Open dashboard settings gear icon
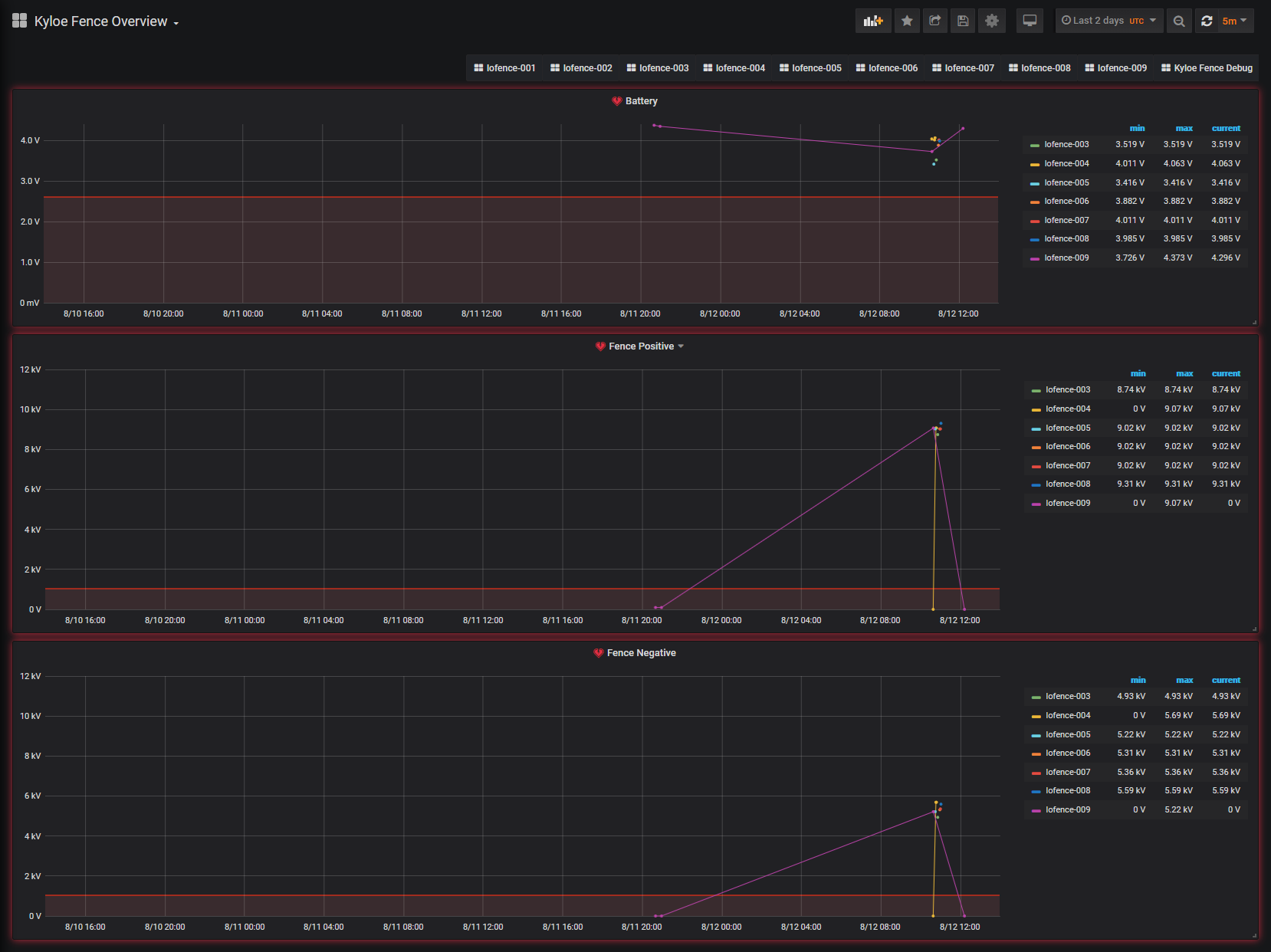This screenshot has width=1271, height=952. [x=991, y=21]
